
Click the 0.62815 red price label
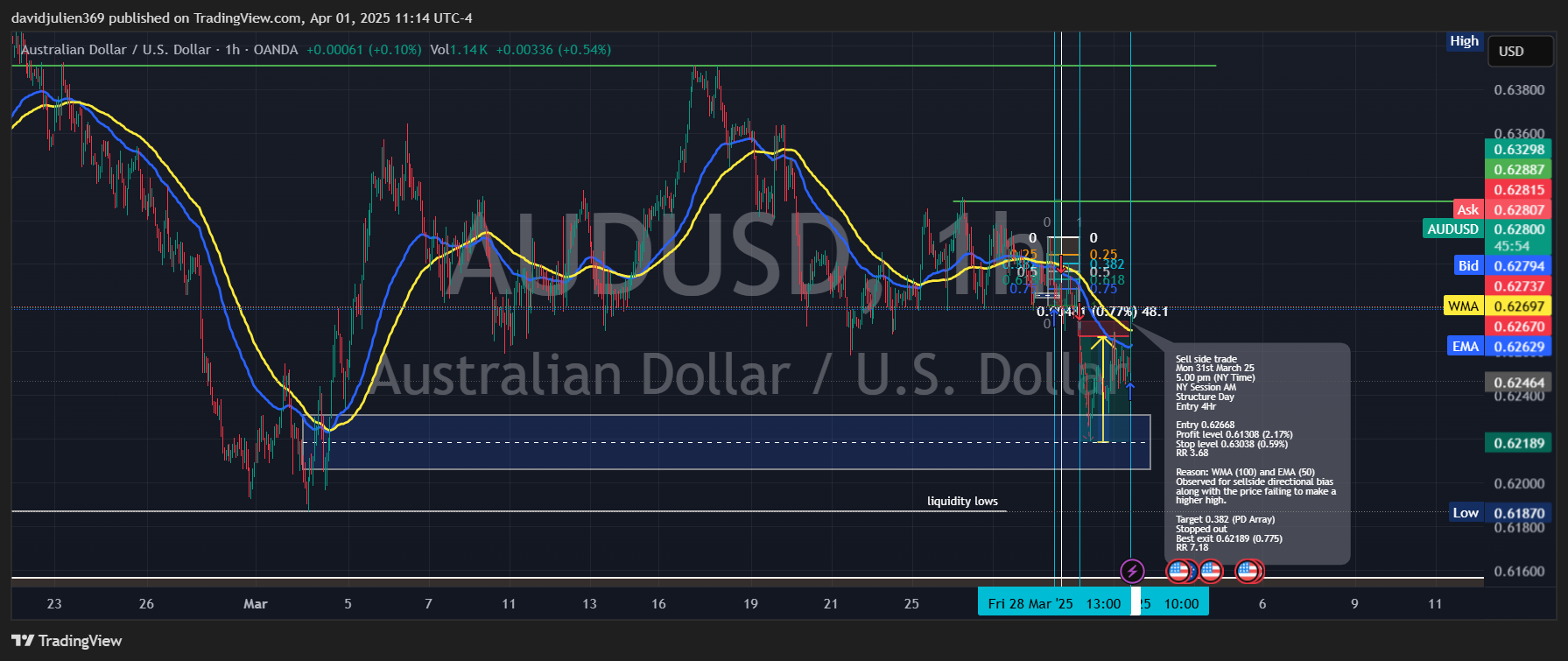(1519, 189)
